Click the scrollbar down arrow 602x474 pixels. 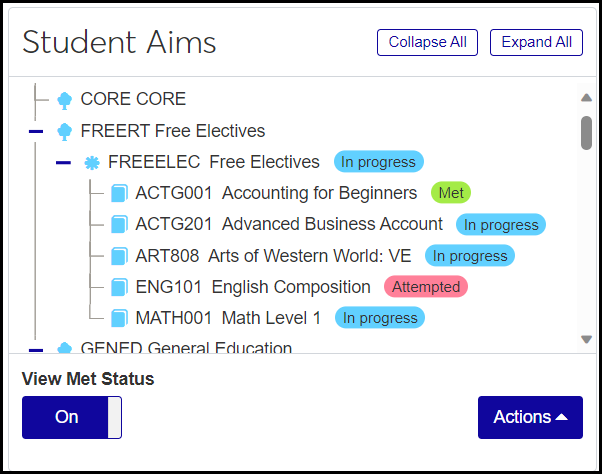tap(587, 340)
